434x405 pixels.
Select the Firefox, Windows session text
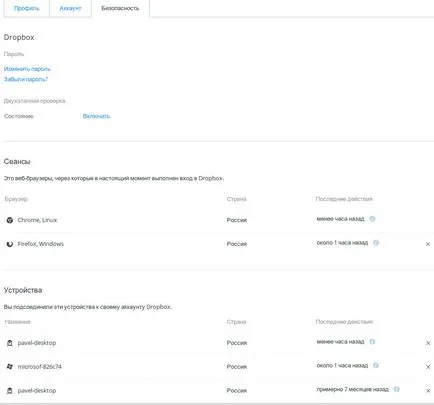(41, 244)
